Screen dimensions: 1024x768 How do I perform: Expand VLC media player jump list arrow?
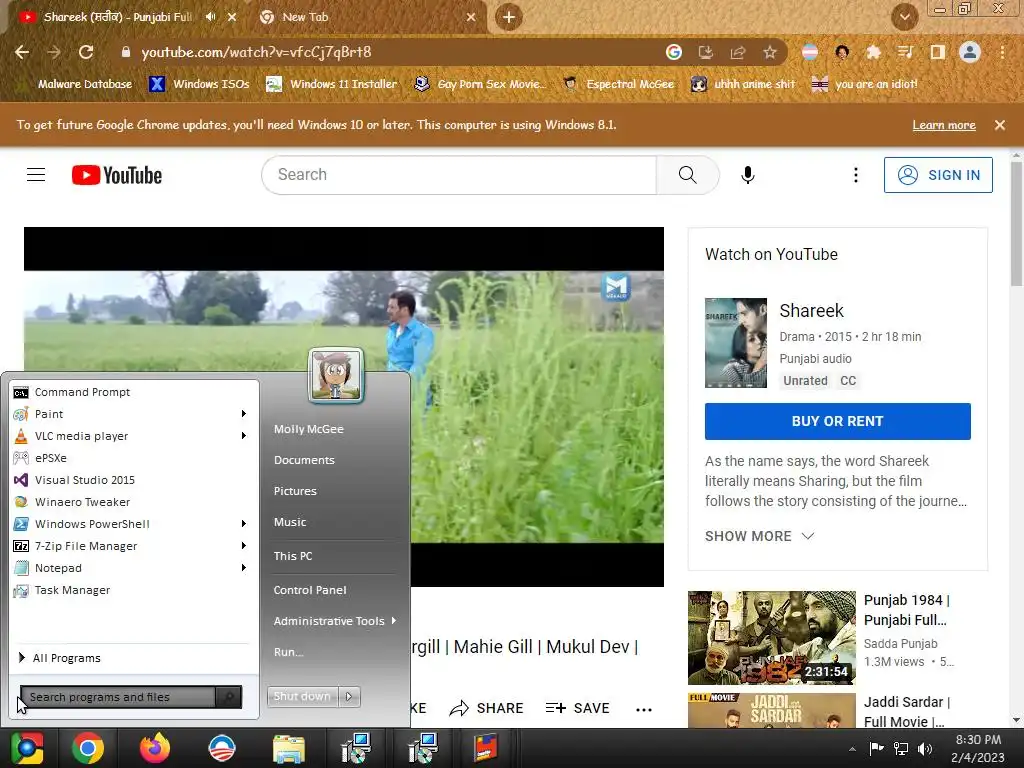point(244,436)
